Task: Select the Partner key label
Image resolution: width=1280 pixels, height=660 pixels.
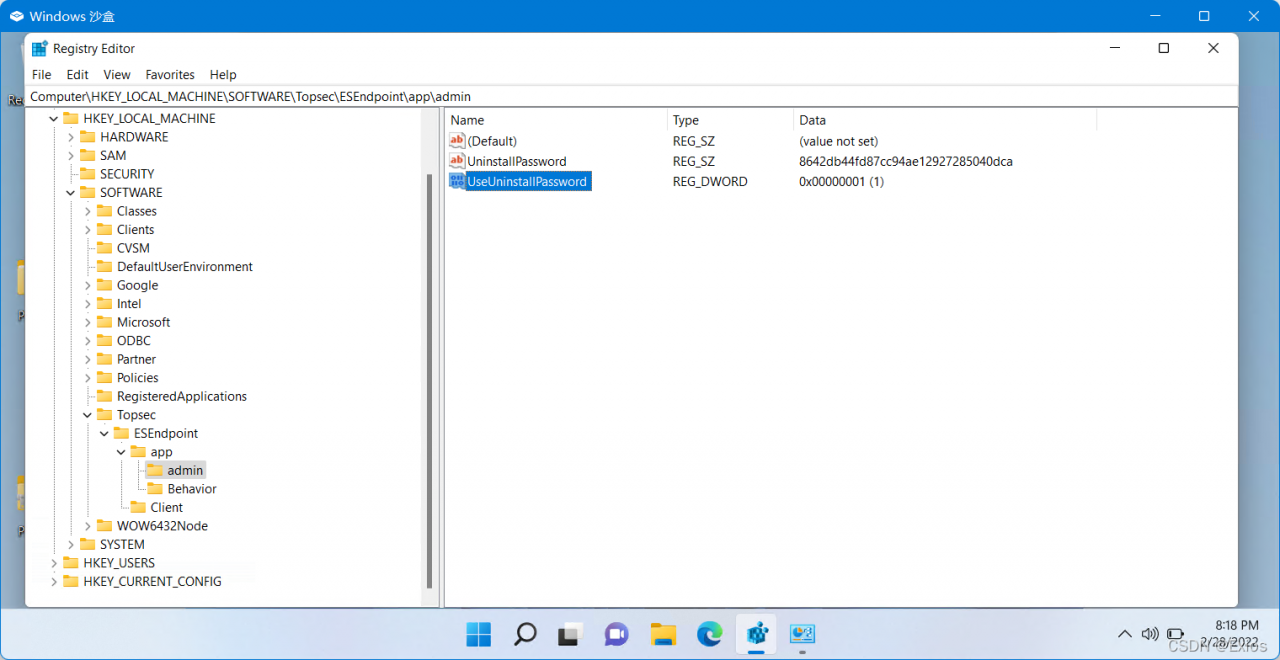Action: (136, 359)
